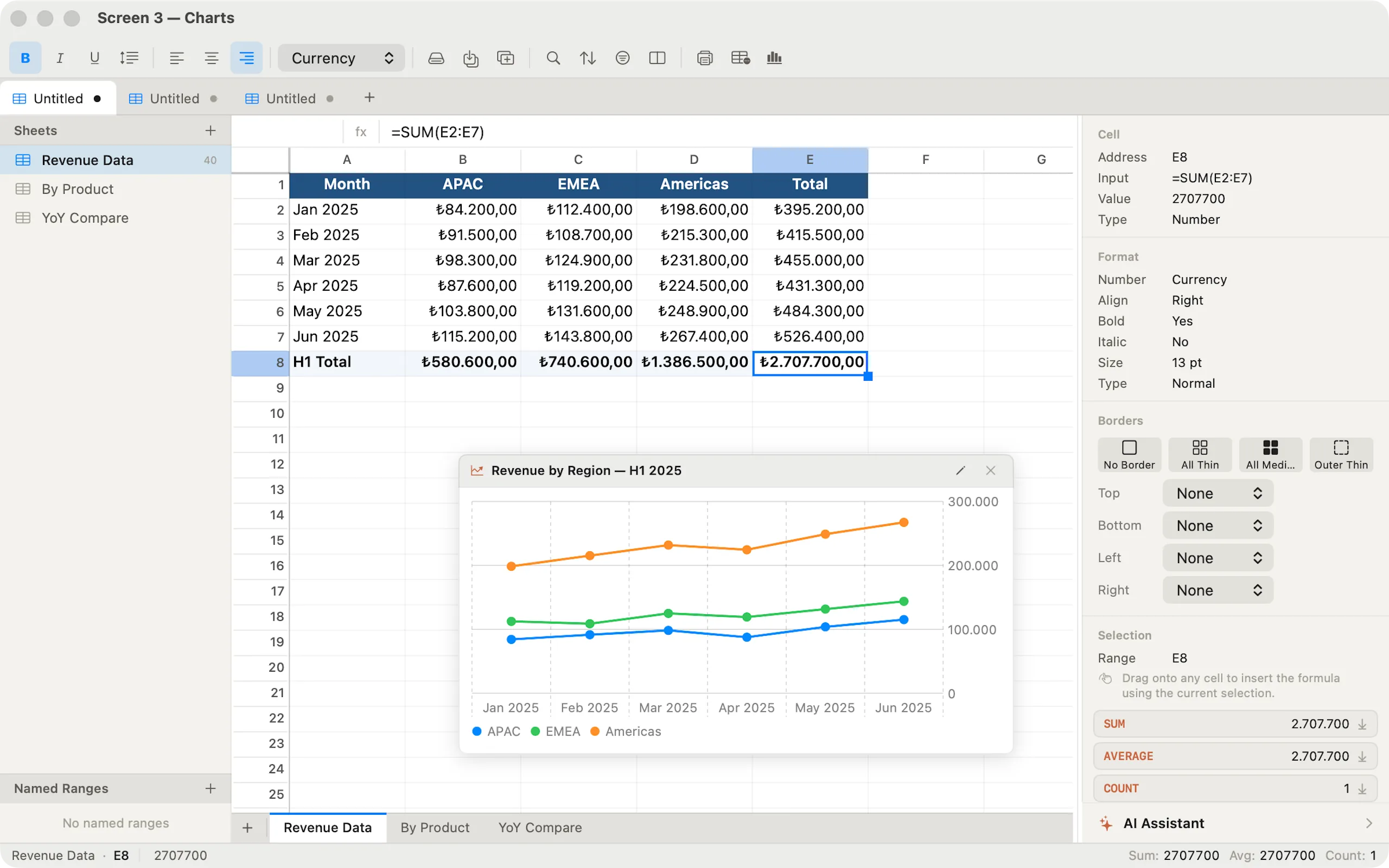1389x868 pixels.
Task: Click the sort up-down arrows icon
Action: click(588, 58)
